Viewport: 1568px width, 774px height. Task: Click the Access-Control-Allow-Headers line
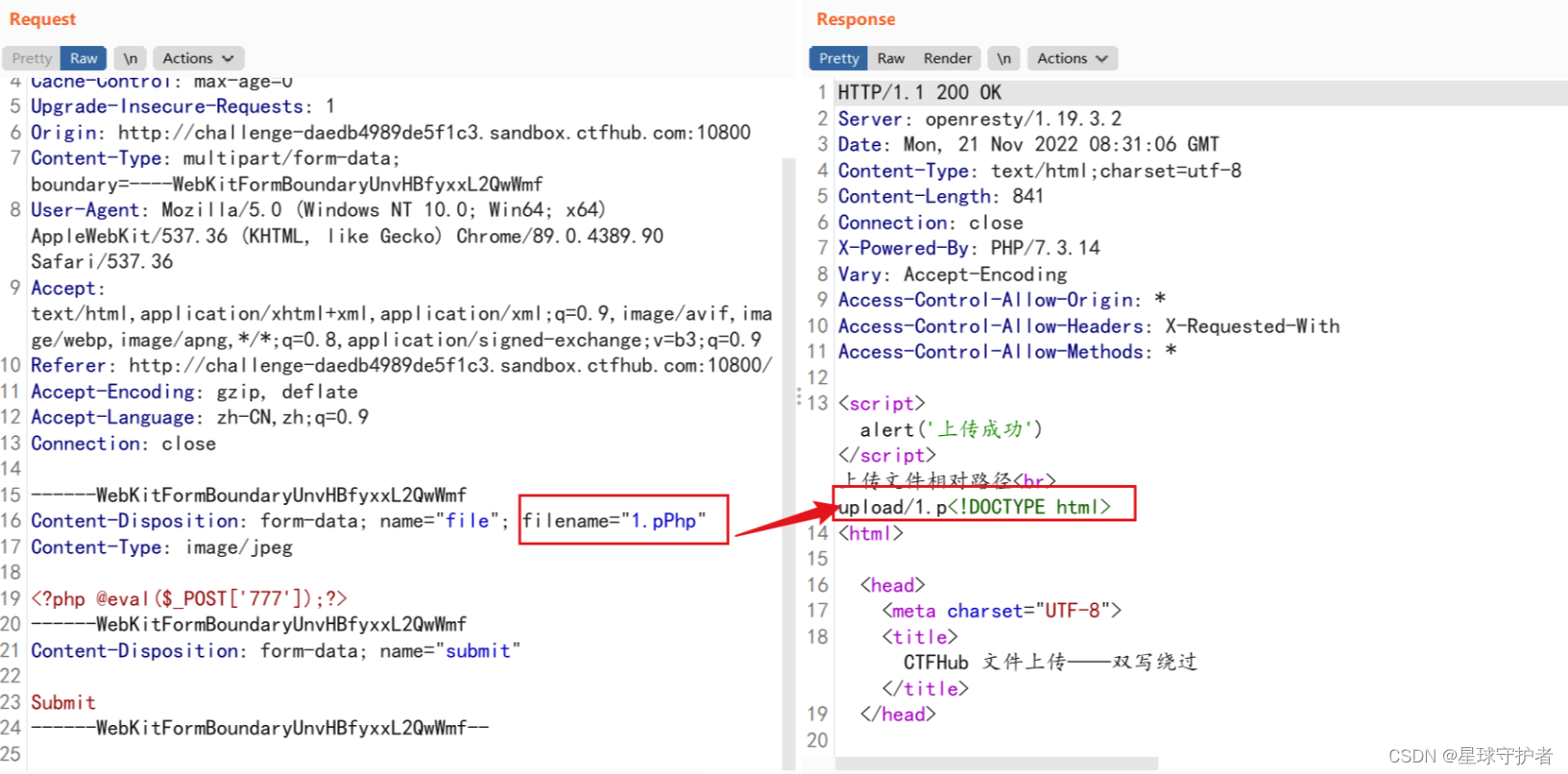point(1089,326)
